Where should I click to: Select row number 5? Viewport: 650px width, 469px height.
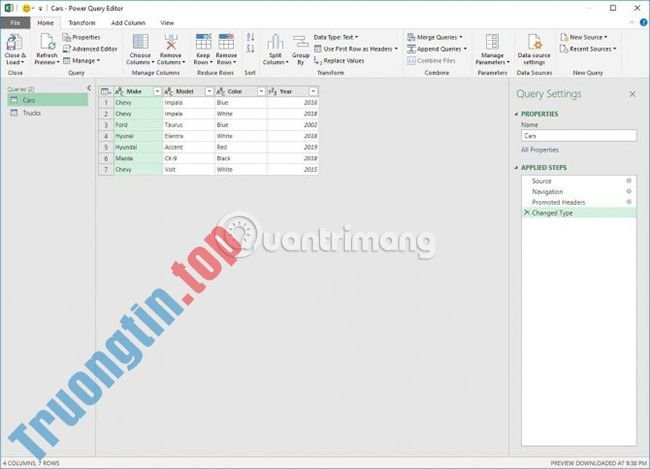tap(106, 147)
